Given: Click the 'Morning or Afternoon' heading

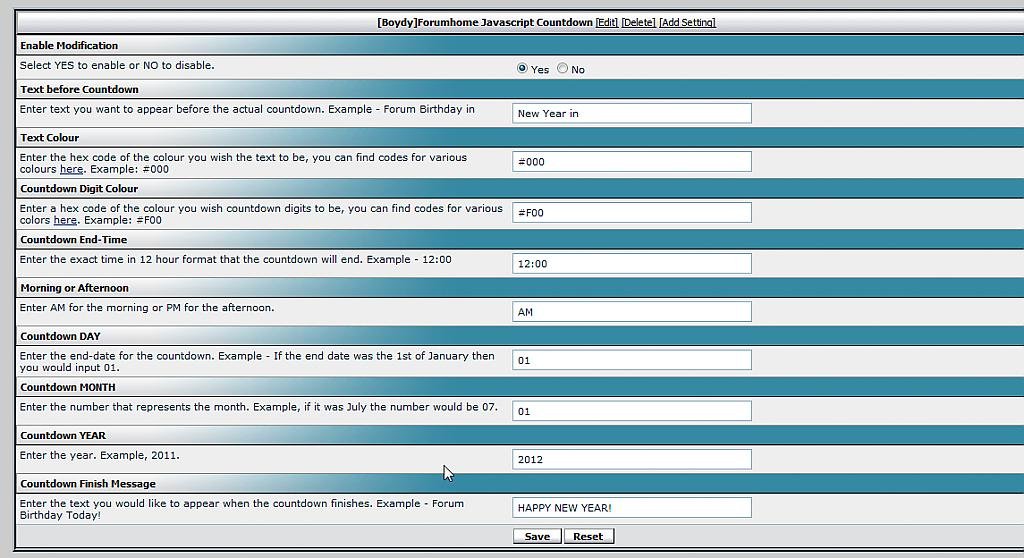Looking at the screenshot, I should click(x=74, y=288).
